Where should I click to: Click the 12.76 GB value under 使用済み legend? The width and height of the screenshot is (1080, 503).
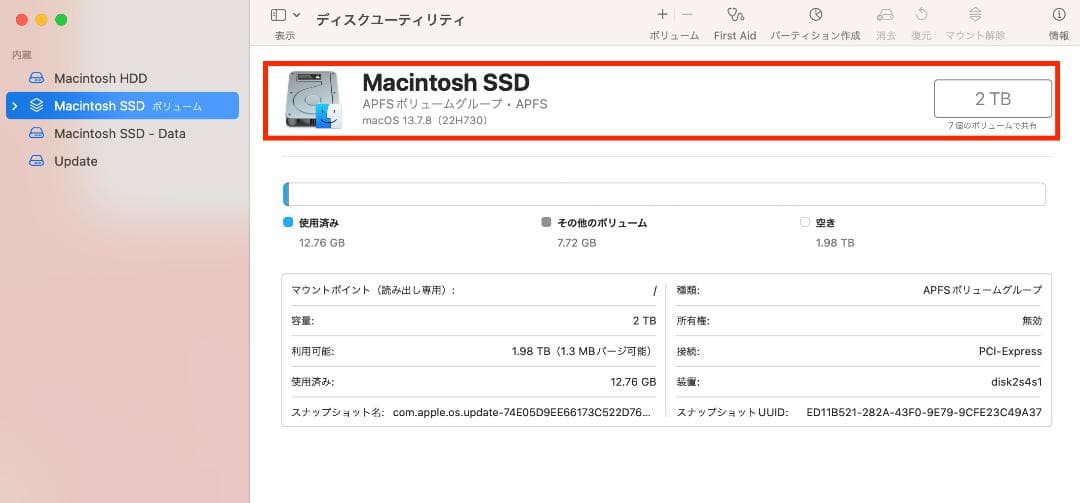click(322, 243)
